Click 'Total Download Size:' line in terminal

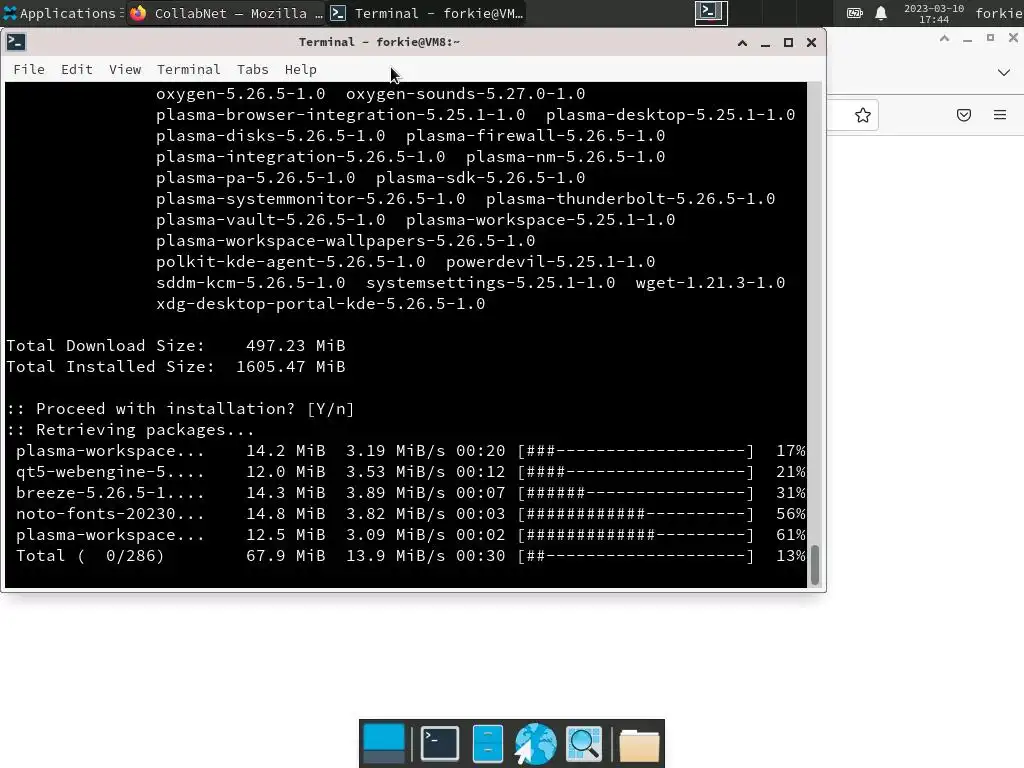[x=176, y=345]
